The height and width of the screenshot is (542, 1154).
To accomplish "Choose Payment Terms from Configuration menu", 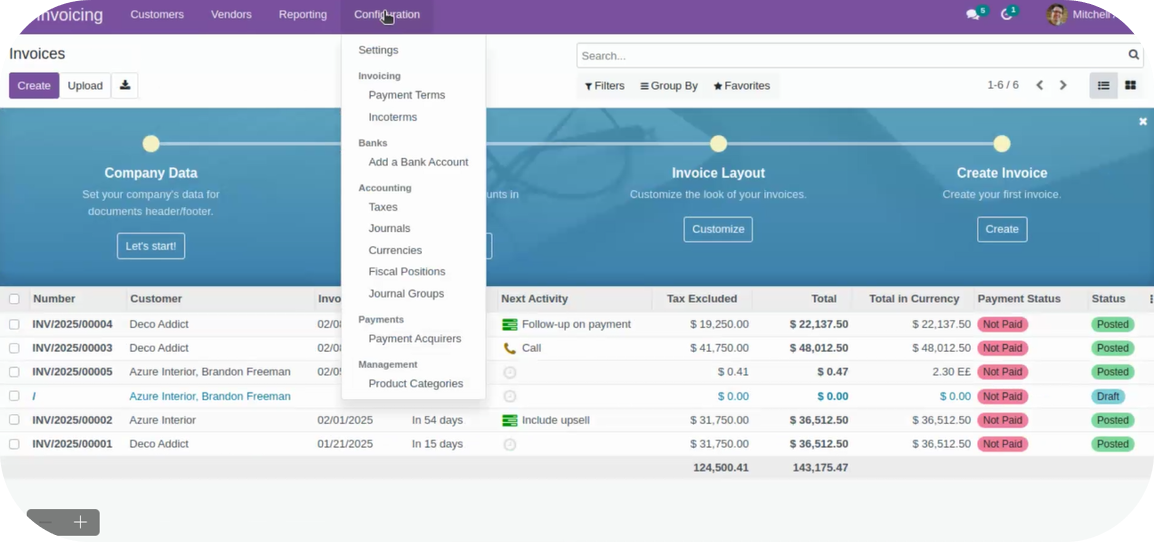I will click(x=406, y=95).
